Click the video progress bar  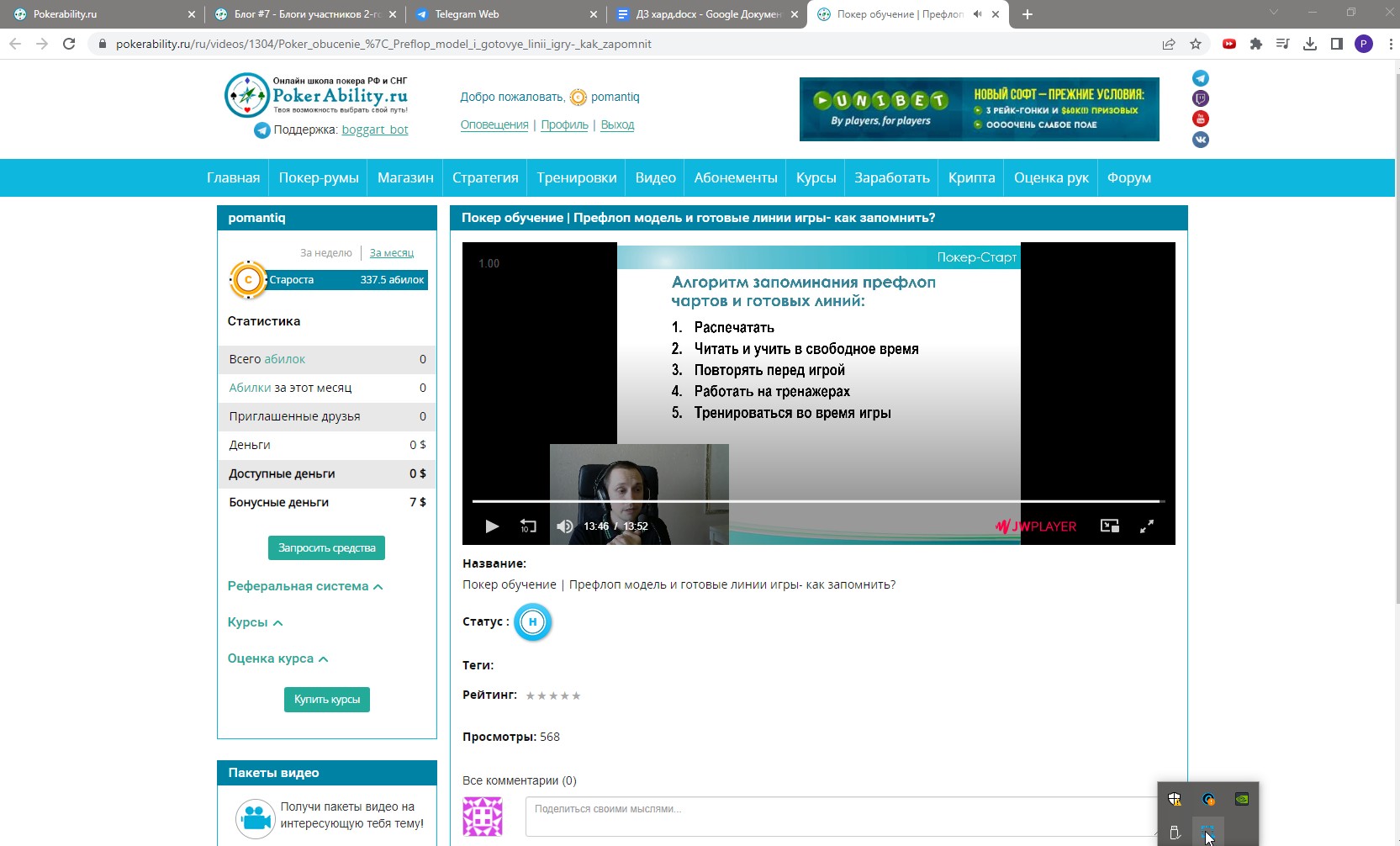818,501
